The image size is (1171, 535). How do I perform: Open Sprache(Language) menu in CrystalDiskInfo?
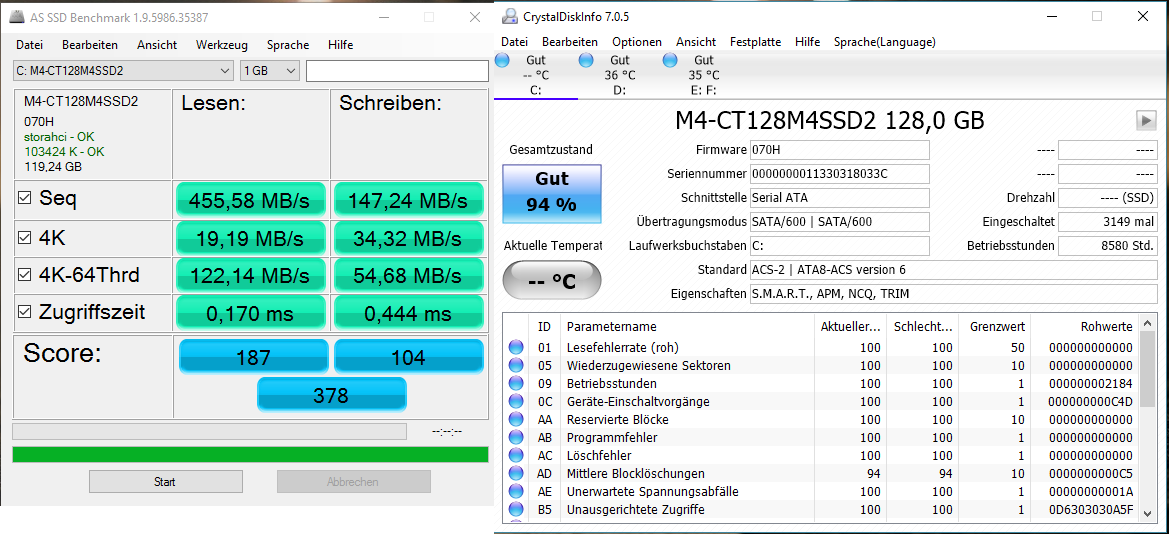point(885,42)
